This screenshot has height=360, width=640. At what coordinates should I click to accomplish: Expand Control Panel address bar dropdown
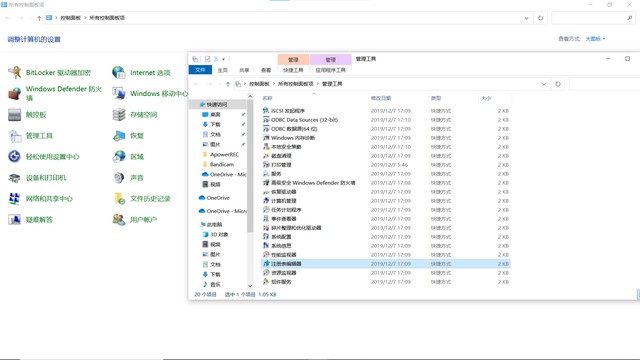527,18
